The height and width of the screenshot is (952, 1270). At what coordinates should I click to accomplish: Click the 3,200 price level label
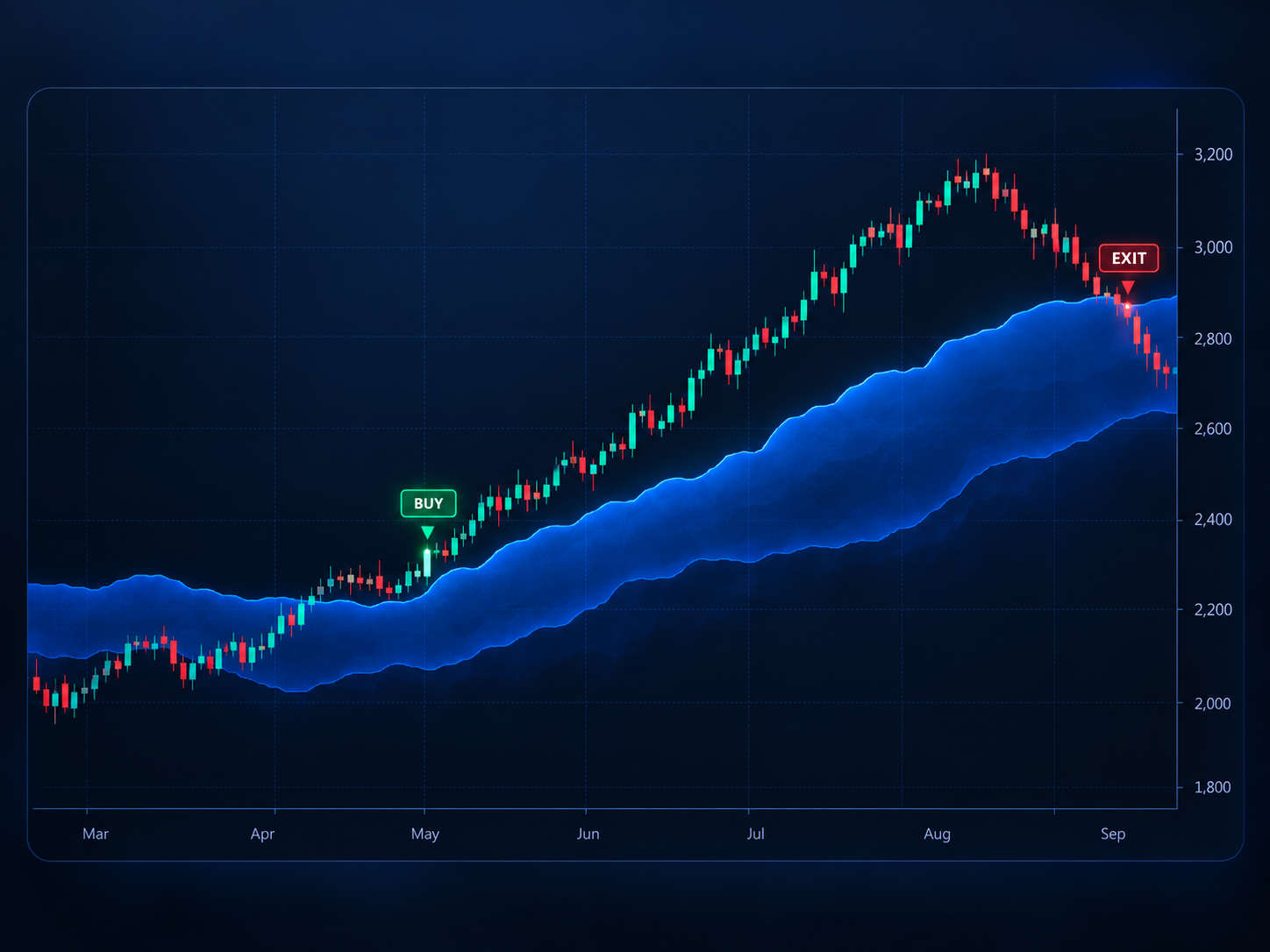click(x=1213, y=154)
